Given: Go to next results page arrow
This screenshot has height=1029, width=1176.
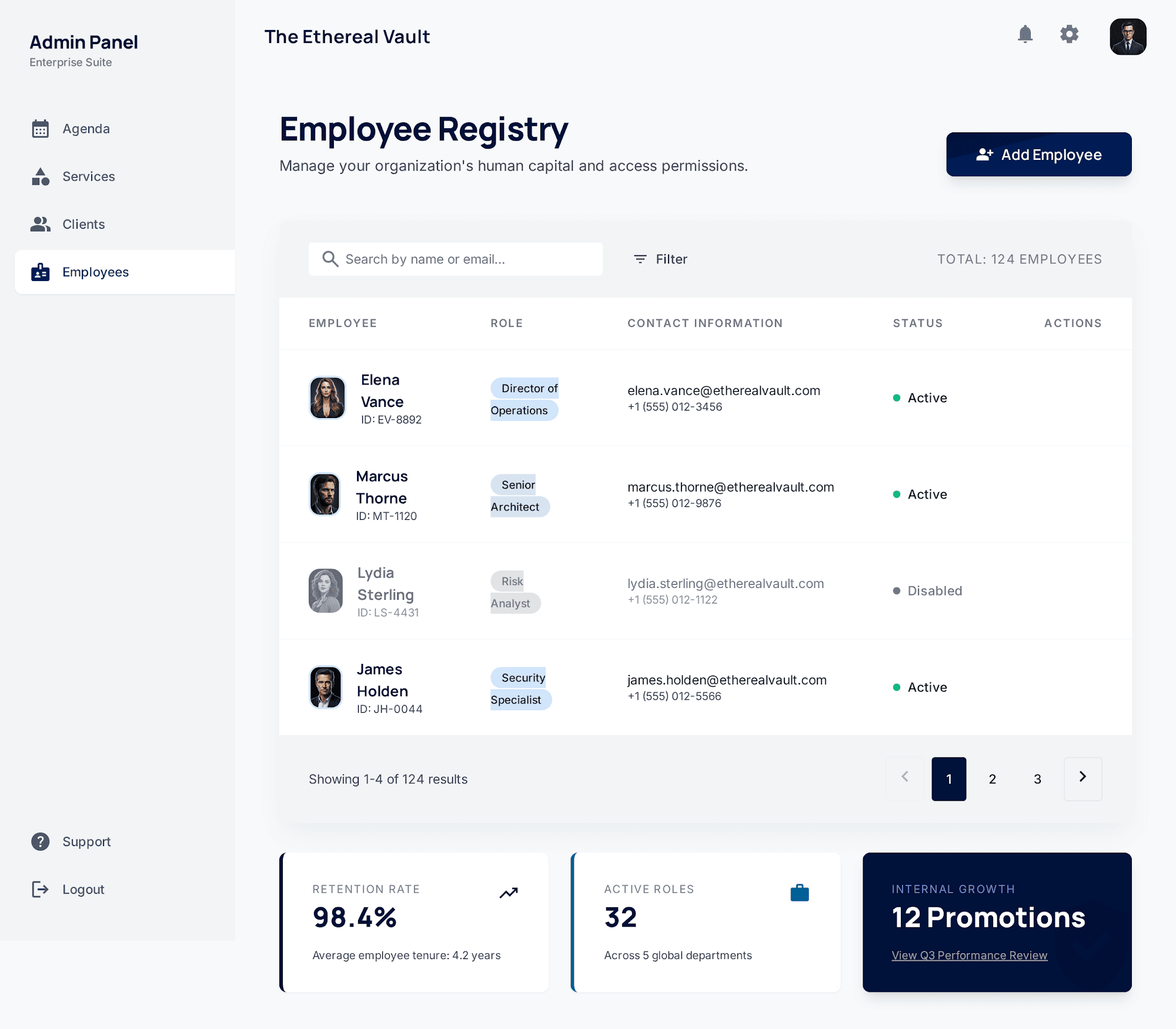Looking at the screenshot, I should tap(1083, 779).
